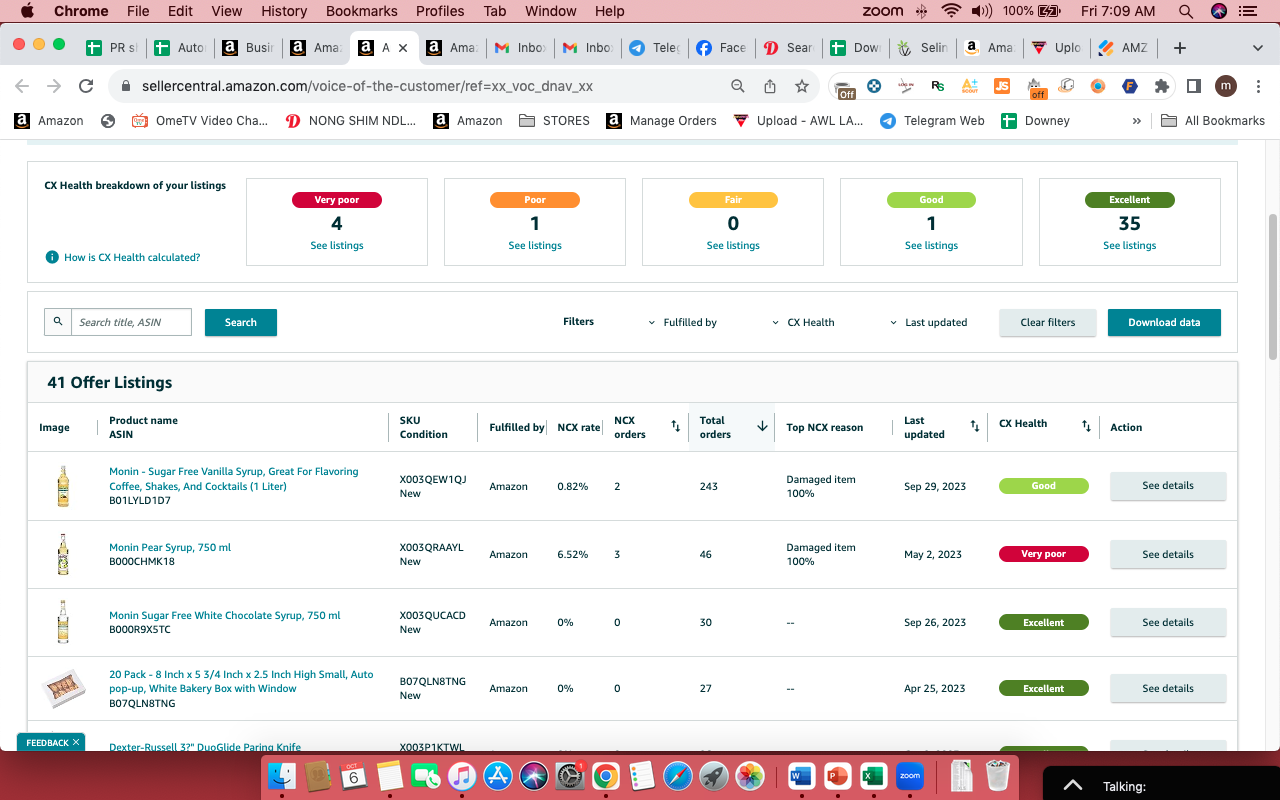Screen dimensions: 1280x800
Task: Sort the table by NCX orders
Action: click(x=675, y=427)
